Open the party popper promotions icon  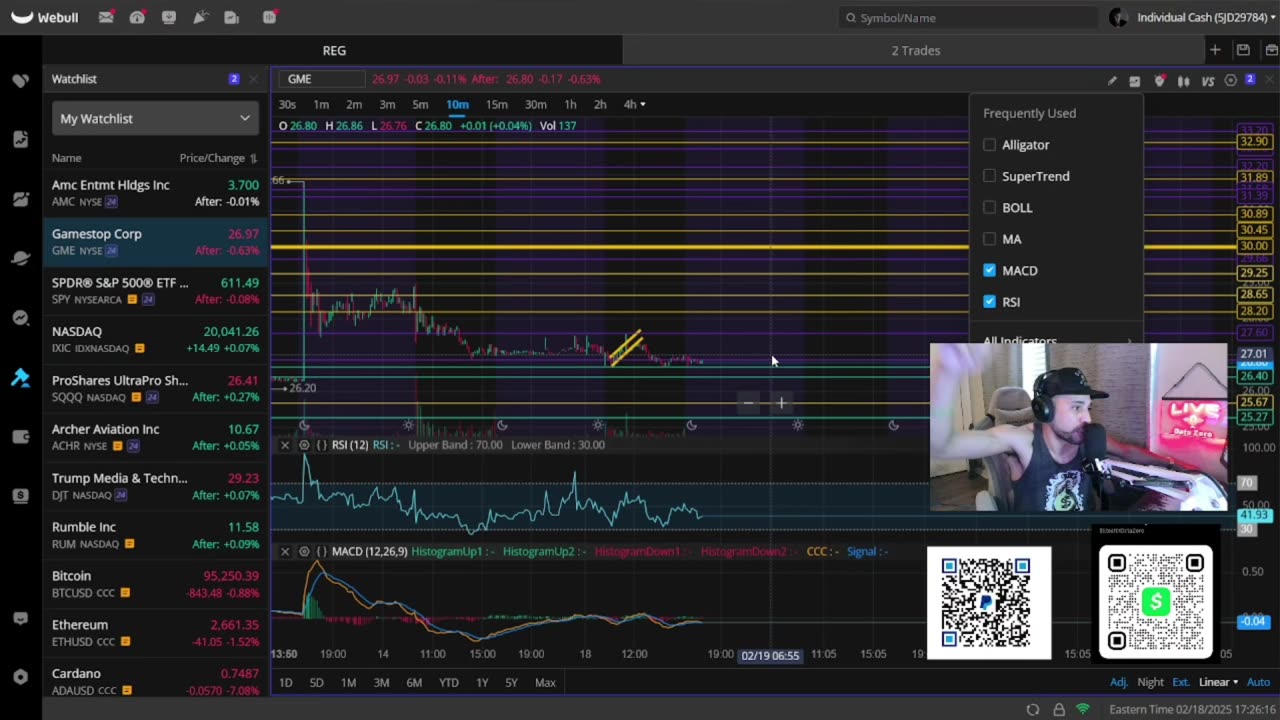[x=200, y=17]
